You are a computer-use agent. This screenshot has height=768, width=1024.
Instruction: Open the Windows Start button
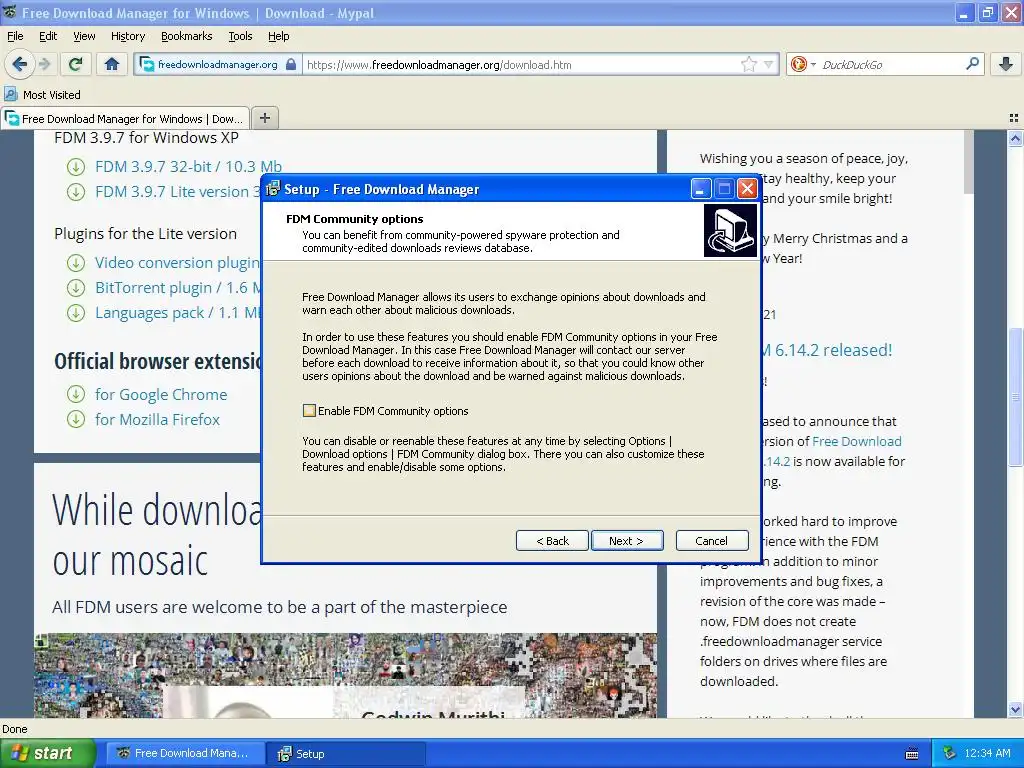[47, 753]
